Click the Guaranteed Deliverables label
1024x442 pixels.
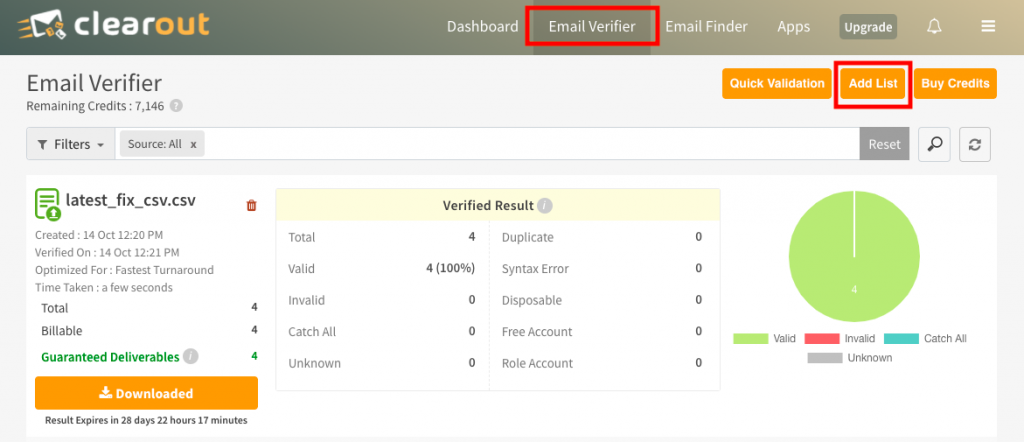pos(110,357)
